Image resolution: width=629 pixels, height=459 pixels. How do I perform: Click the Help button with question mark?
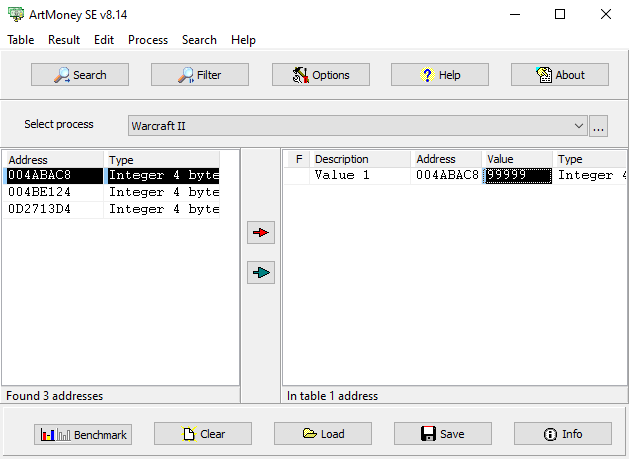tap(440, 75)
